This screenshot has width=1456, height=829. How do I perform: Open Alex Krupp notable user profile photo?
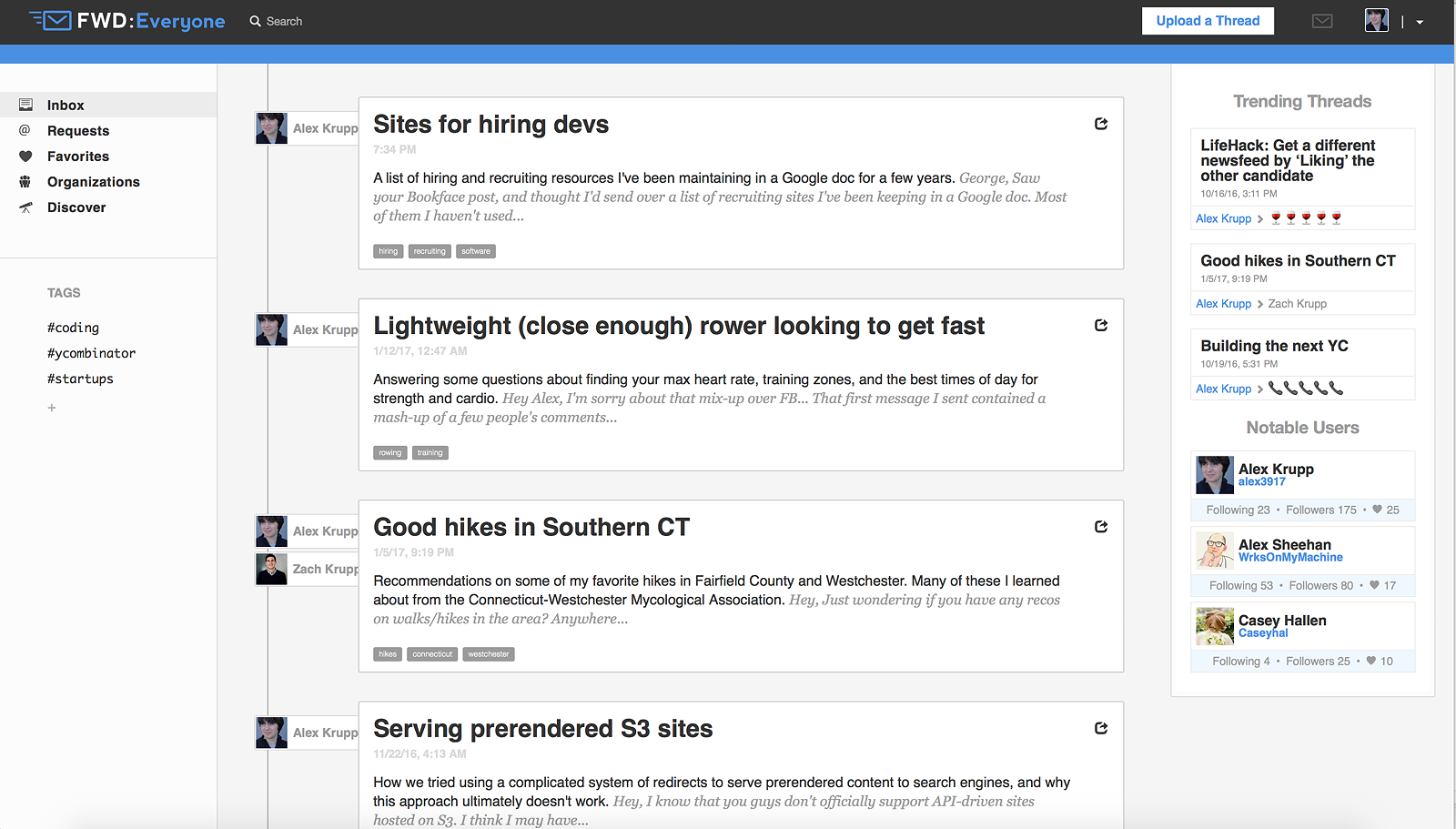pyautogui.click(x=1215, y=475)
